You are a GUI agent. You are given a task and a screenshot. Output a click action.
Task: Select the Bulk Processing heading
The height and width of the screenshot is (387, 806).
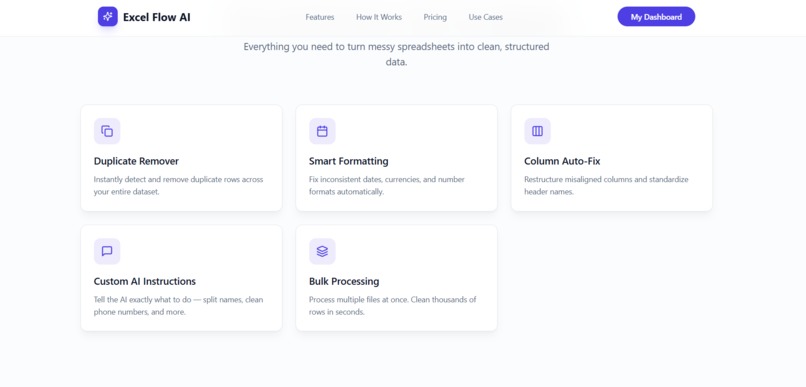344,282
